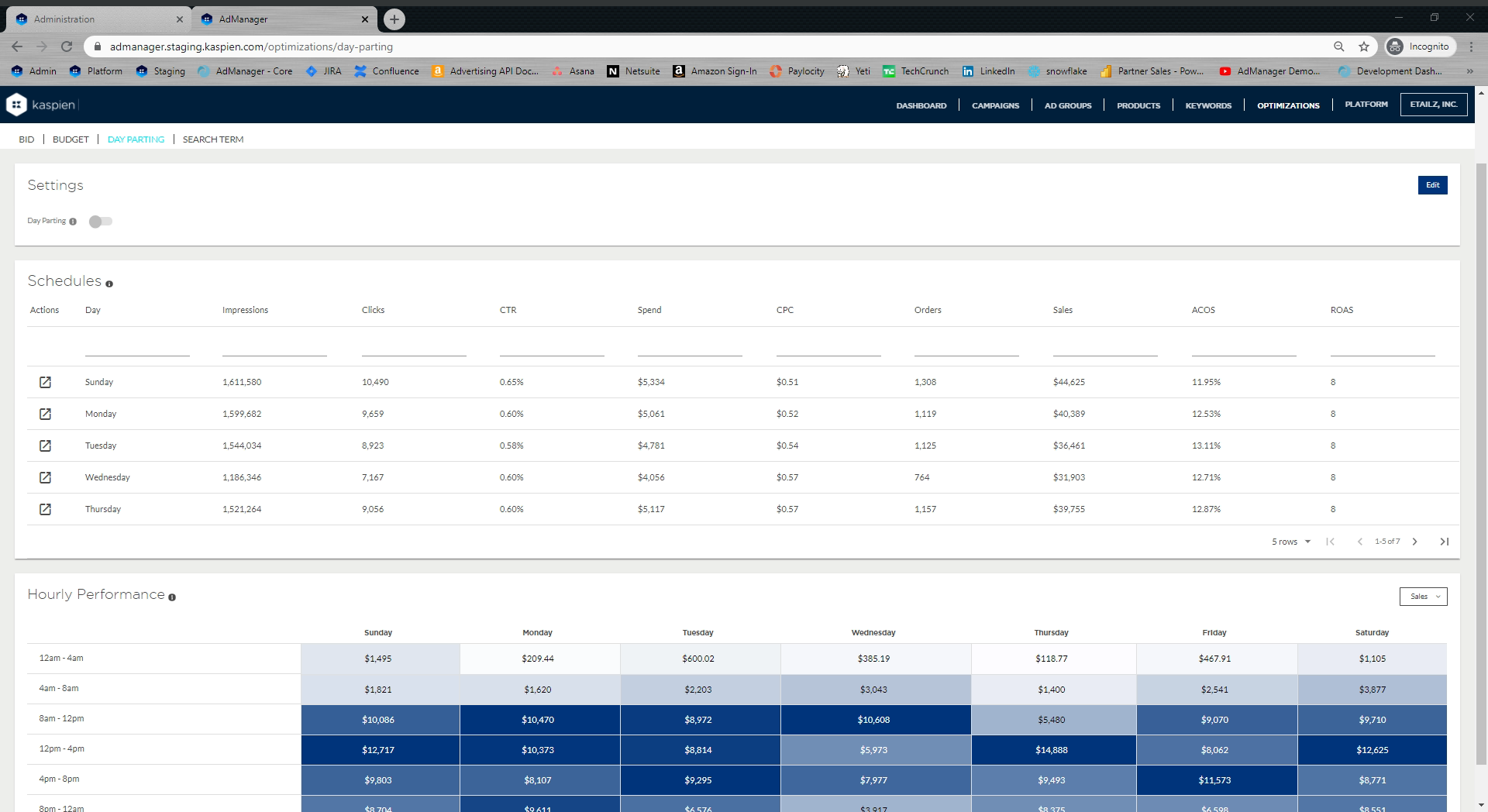This screenshot has height=812, width=1488.
Task: Bookmark this page with star icon
Action: (x=1364, y=46)
